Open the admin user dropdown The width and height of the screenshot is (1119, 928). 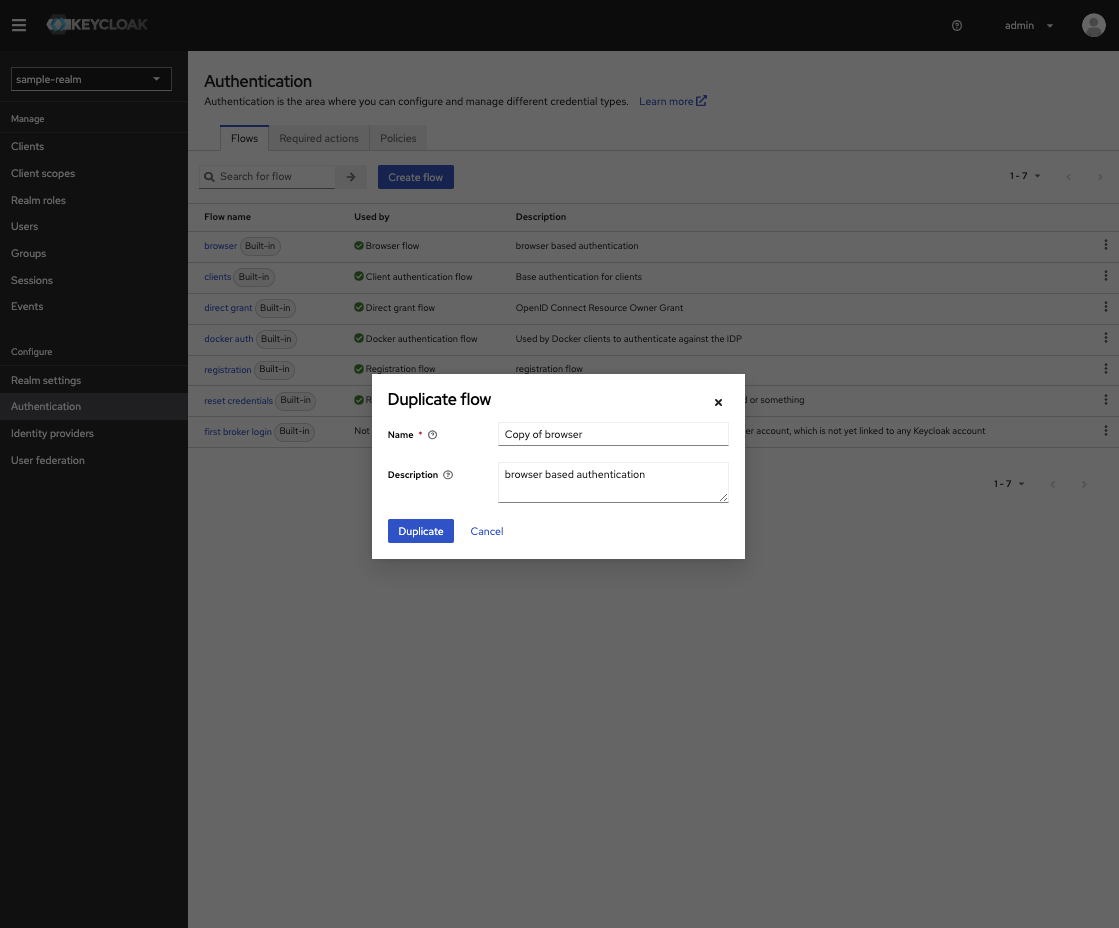coord(1029,26)
